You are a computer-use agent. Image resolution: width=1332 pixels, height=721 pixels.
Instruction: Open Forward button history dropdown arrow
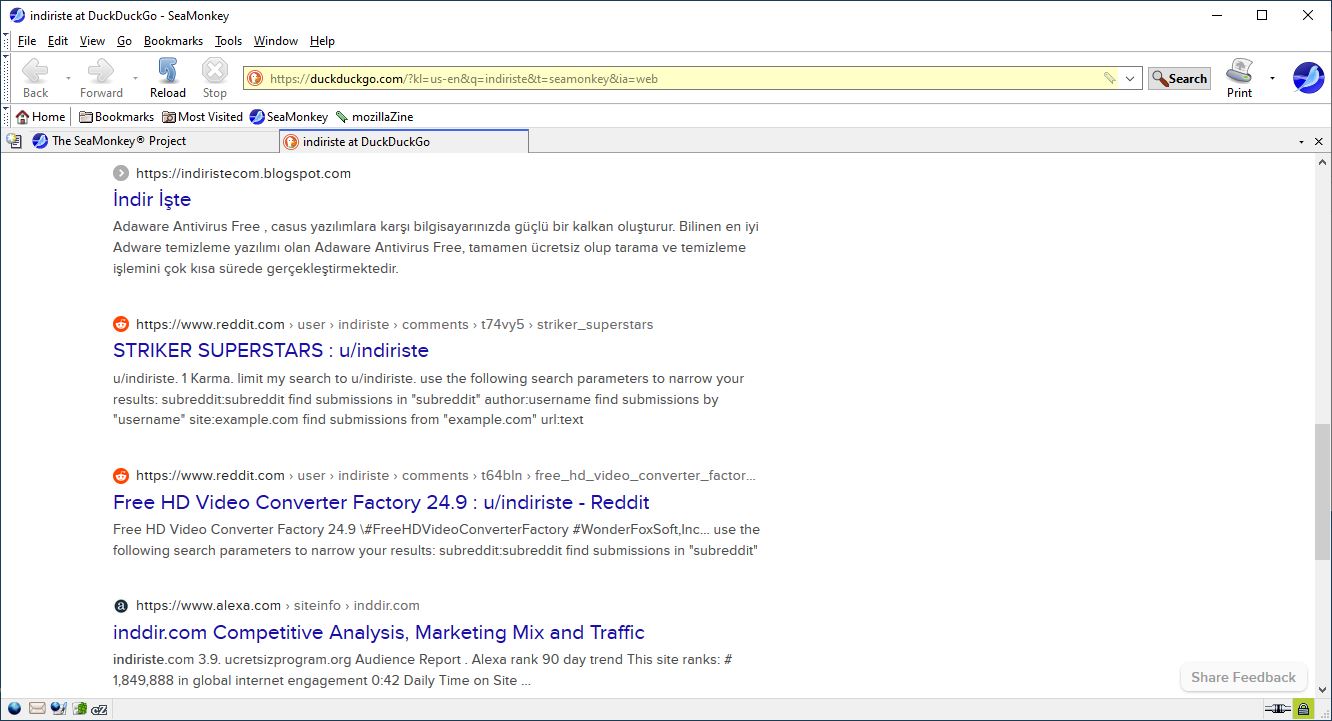[x=135, y=78]
